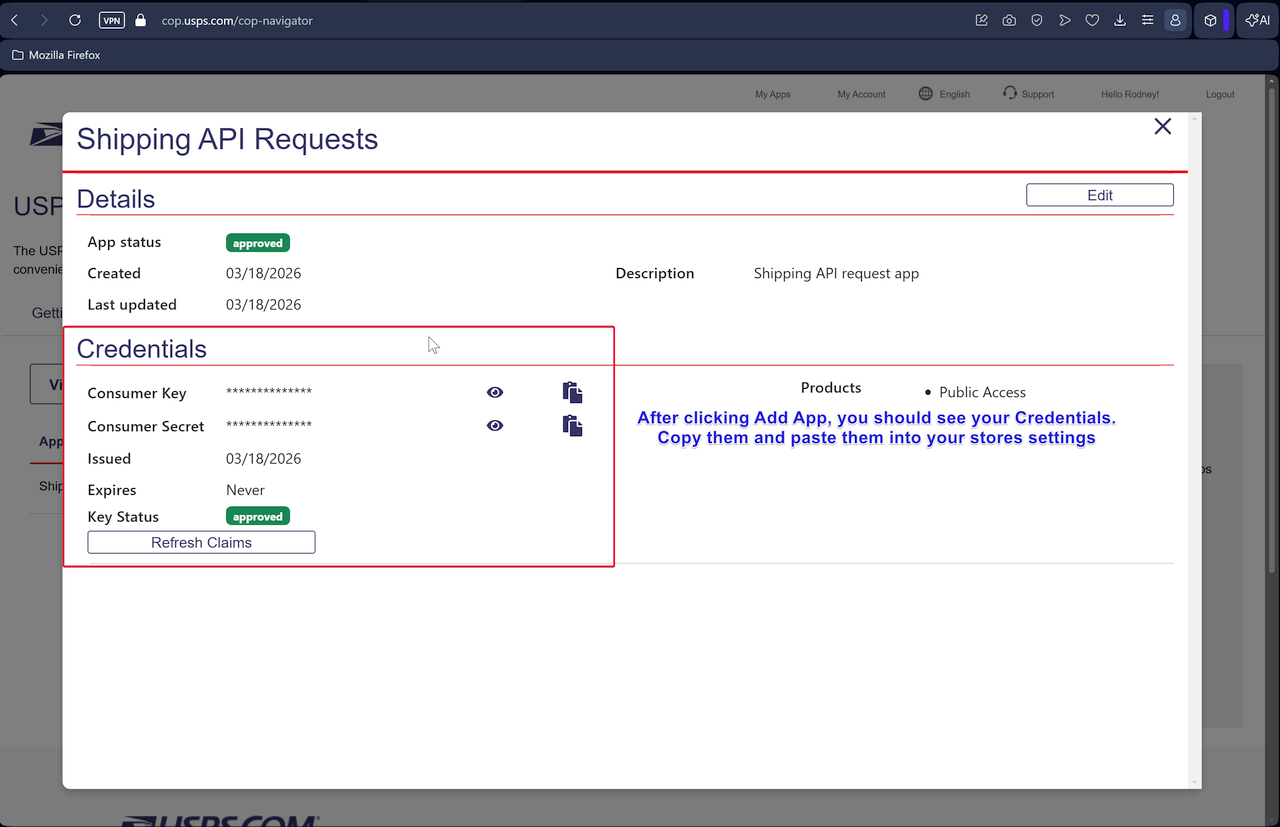The width and height of the screenshot is (1280, 827).
Task: Bookmark the page with the heart icon
Action: [x=1092, y=20]
